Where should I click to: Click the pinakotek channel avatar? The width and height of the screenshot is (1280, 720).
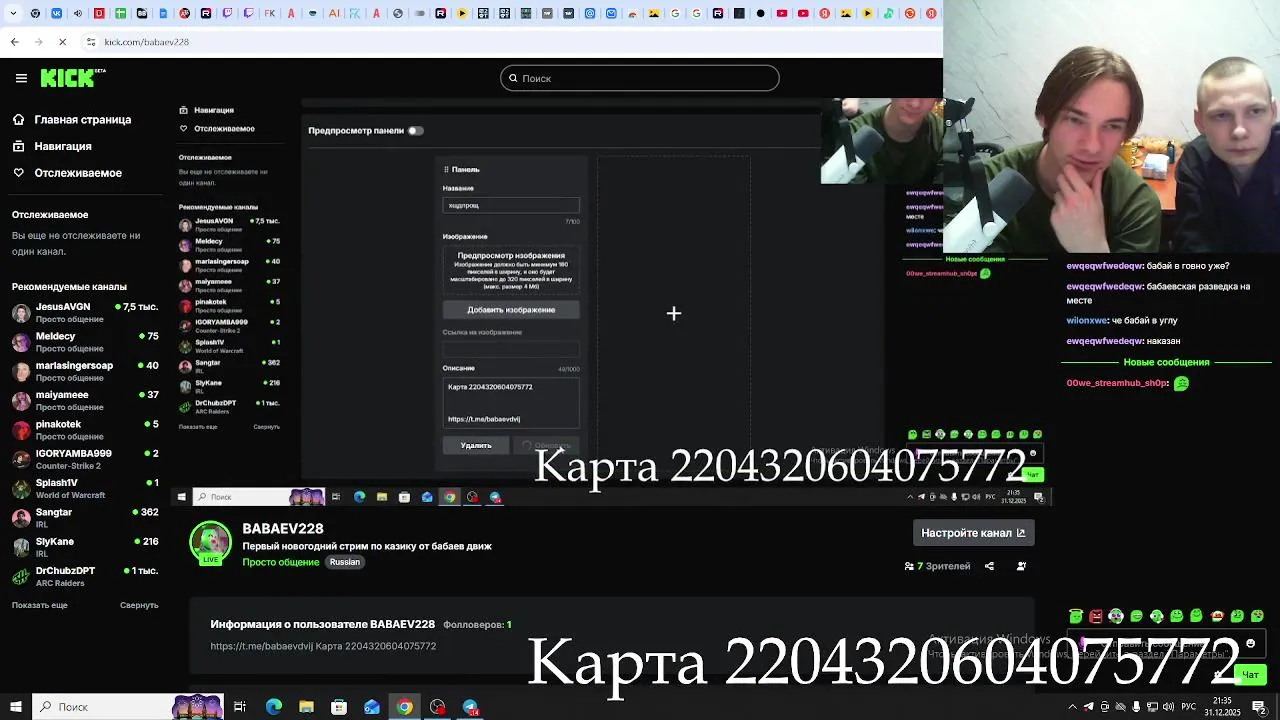(21, 430)
